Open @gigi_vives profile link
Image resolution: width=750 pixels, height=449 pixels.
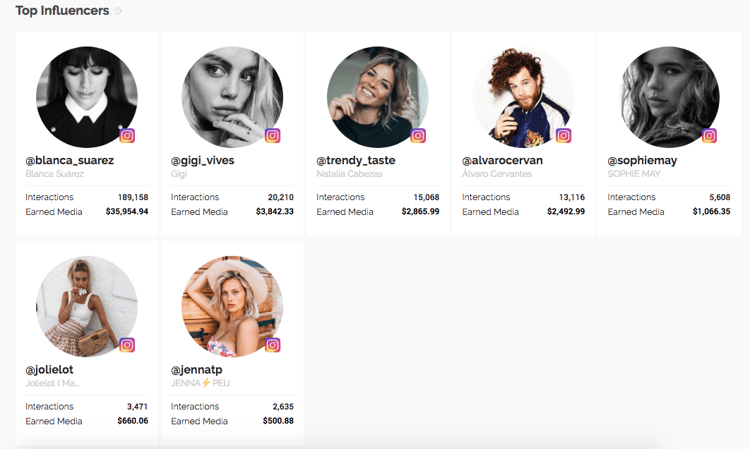[x=202, y=160]
